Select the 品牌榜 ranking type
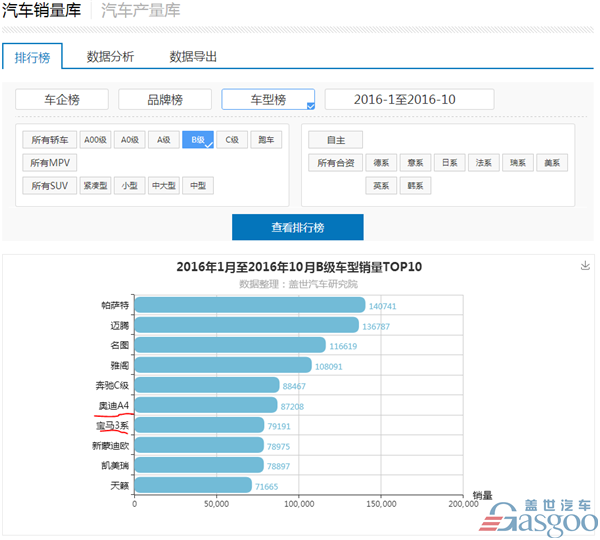600x540 pixels. tap(165, 100)
